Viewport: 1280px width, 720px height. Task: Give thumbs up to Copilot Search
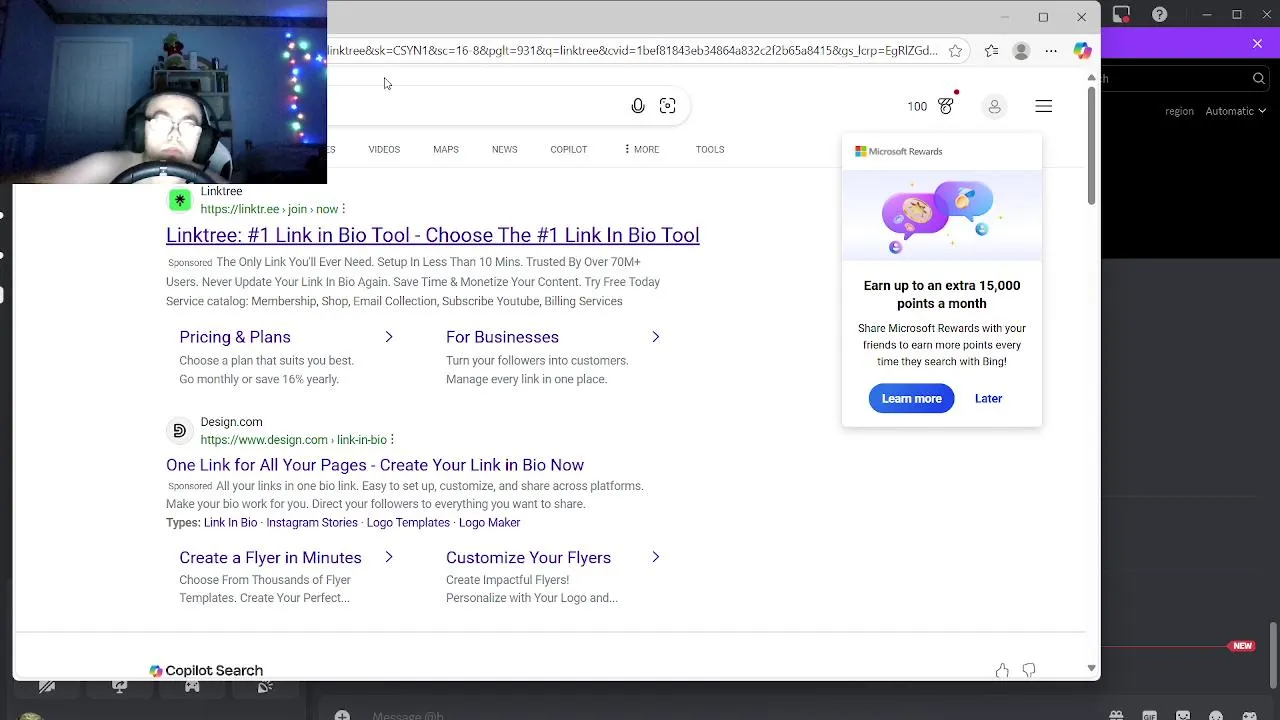[1002, 671]
